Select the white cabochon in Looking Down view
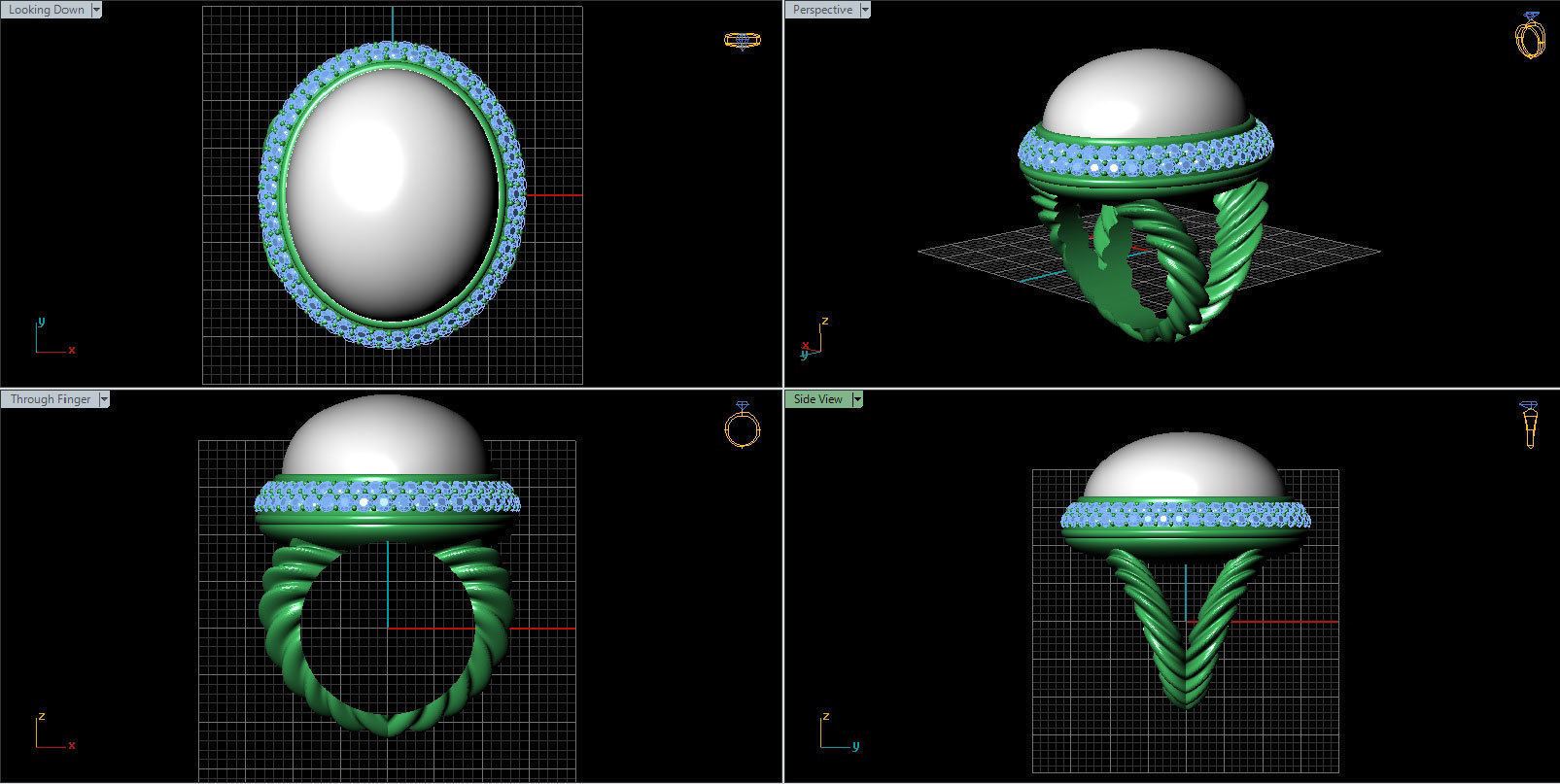Screen dimensions: 1560x784 coord(393,196)
